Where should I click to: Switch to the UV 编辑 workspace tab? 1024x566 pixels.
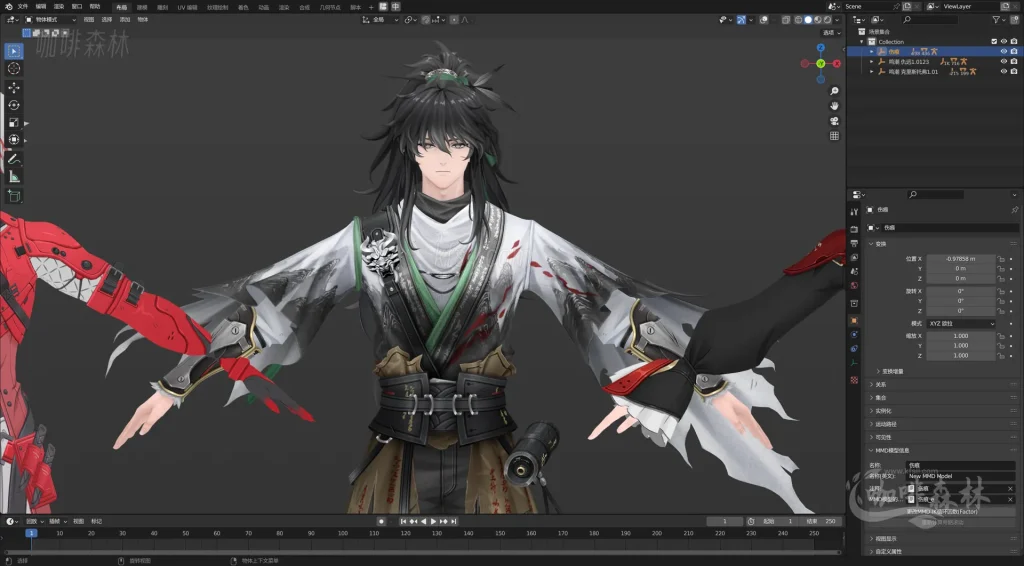187,7
